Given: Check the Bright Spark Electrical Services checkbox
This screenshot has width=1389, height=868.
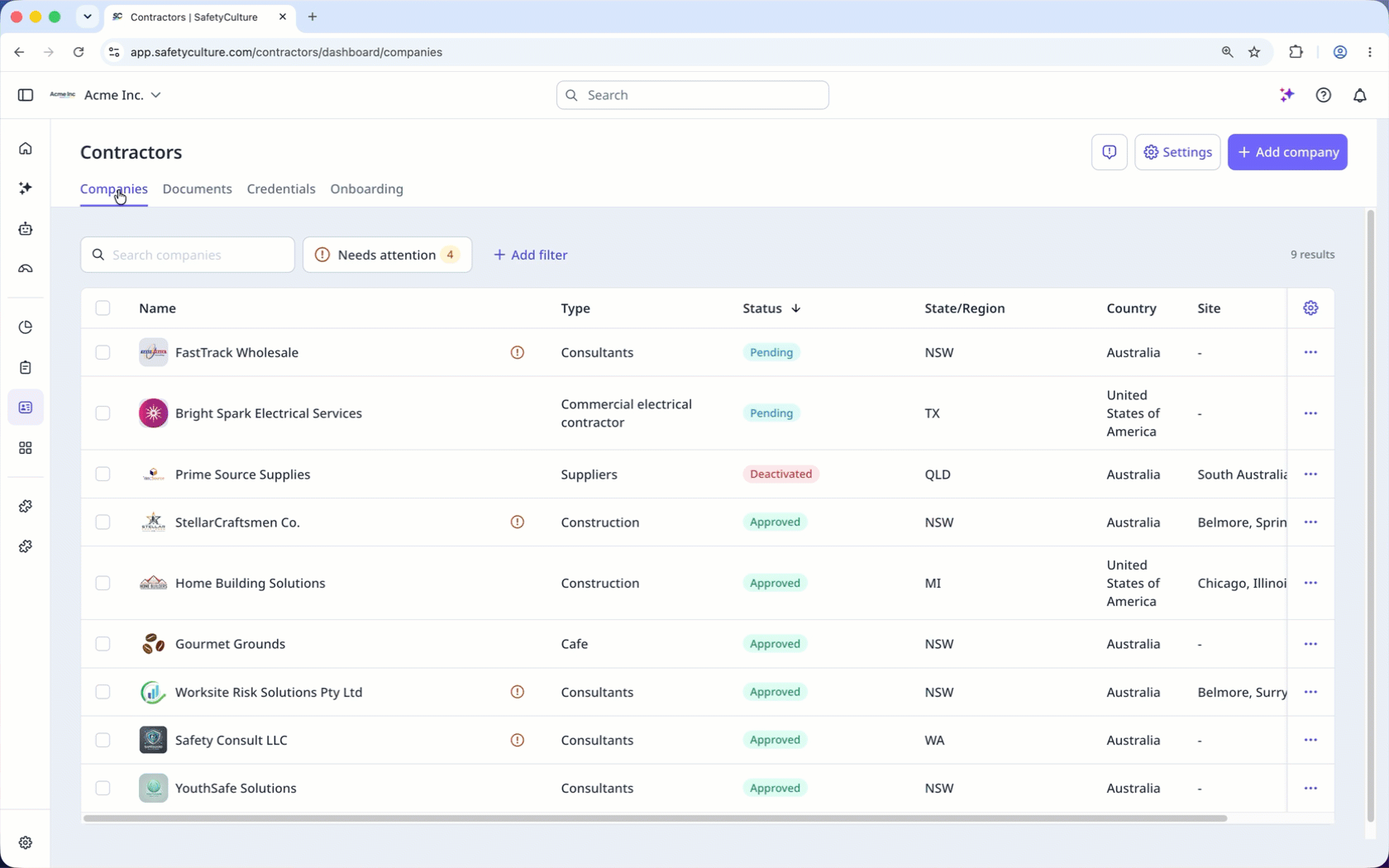Looking at the screenshot, I should (x=103, y=413).
